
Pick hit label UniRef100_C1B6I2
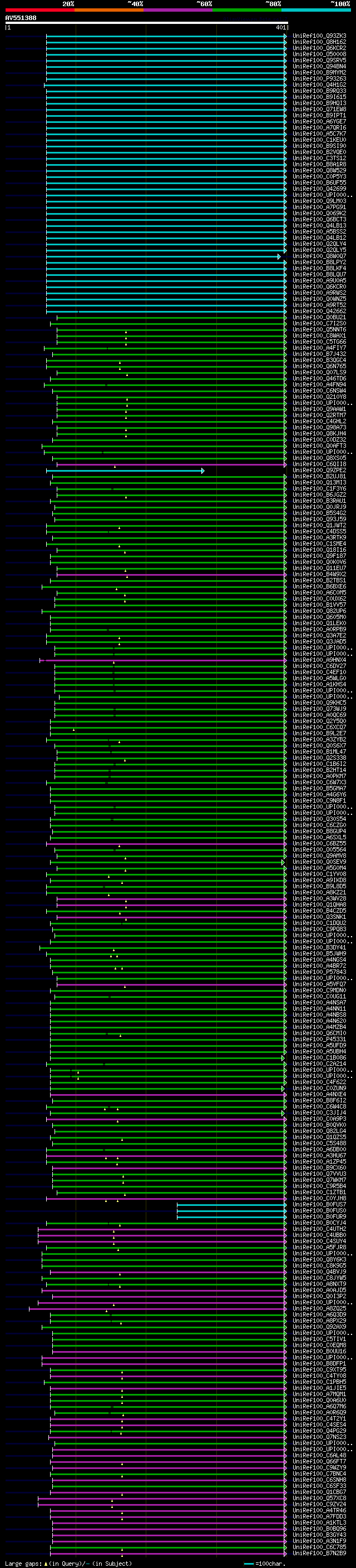click(x=319, y=764)
